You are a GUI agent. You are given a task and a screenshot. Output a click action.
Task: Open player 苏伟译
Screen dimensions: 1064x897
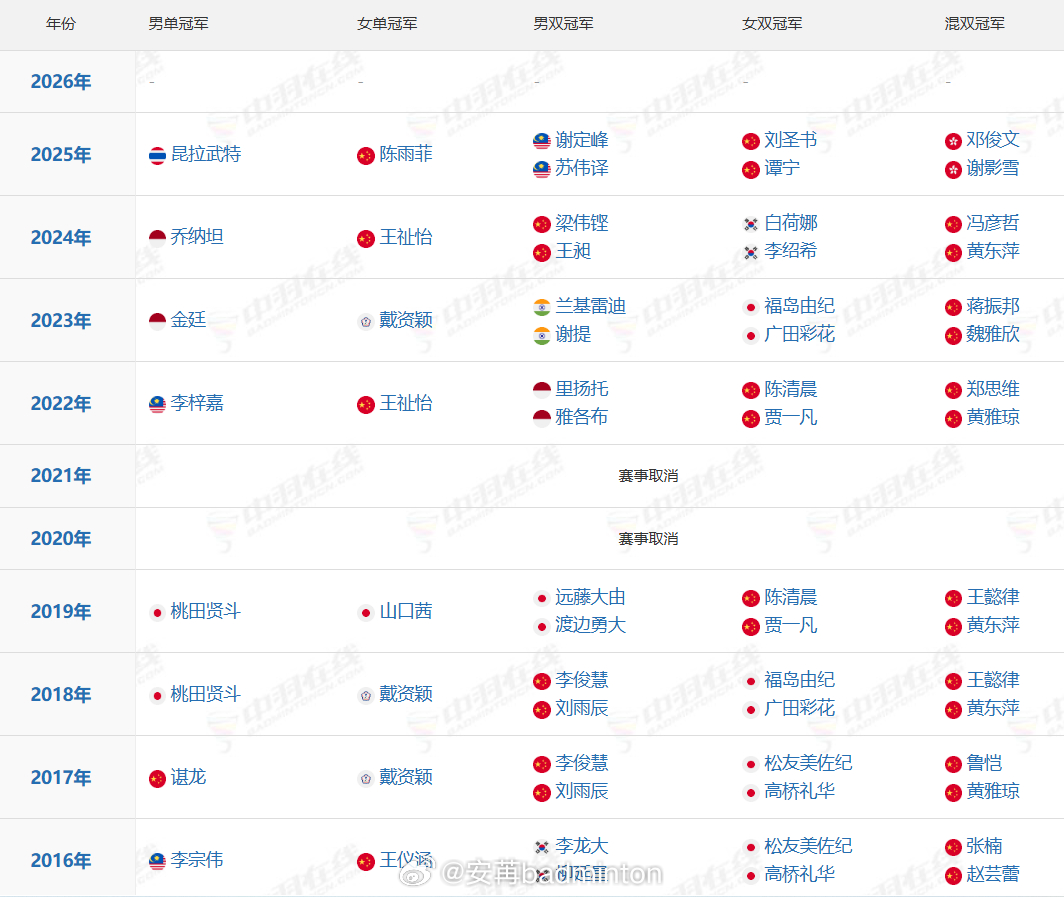pyautogui.click(x=582, y=168)
